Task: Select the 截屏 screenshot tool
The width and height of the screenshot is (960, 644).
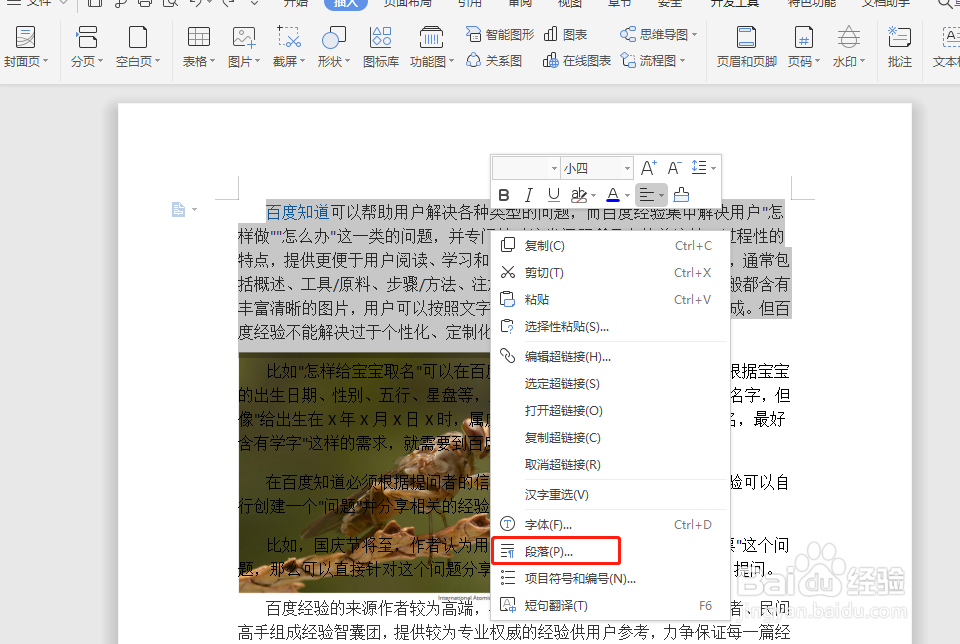Action: [288, 47]
